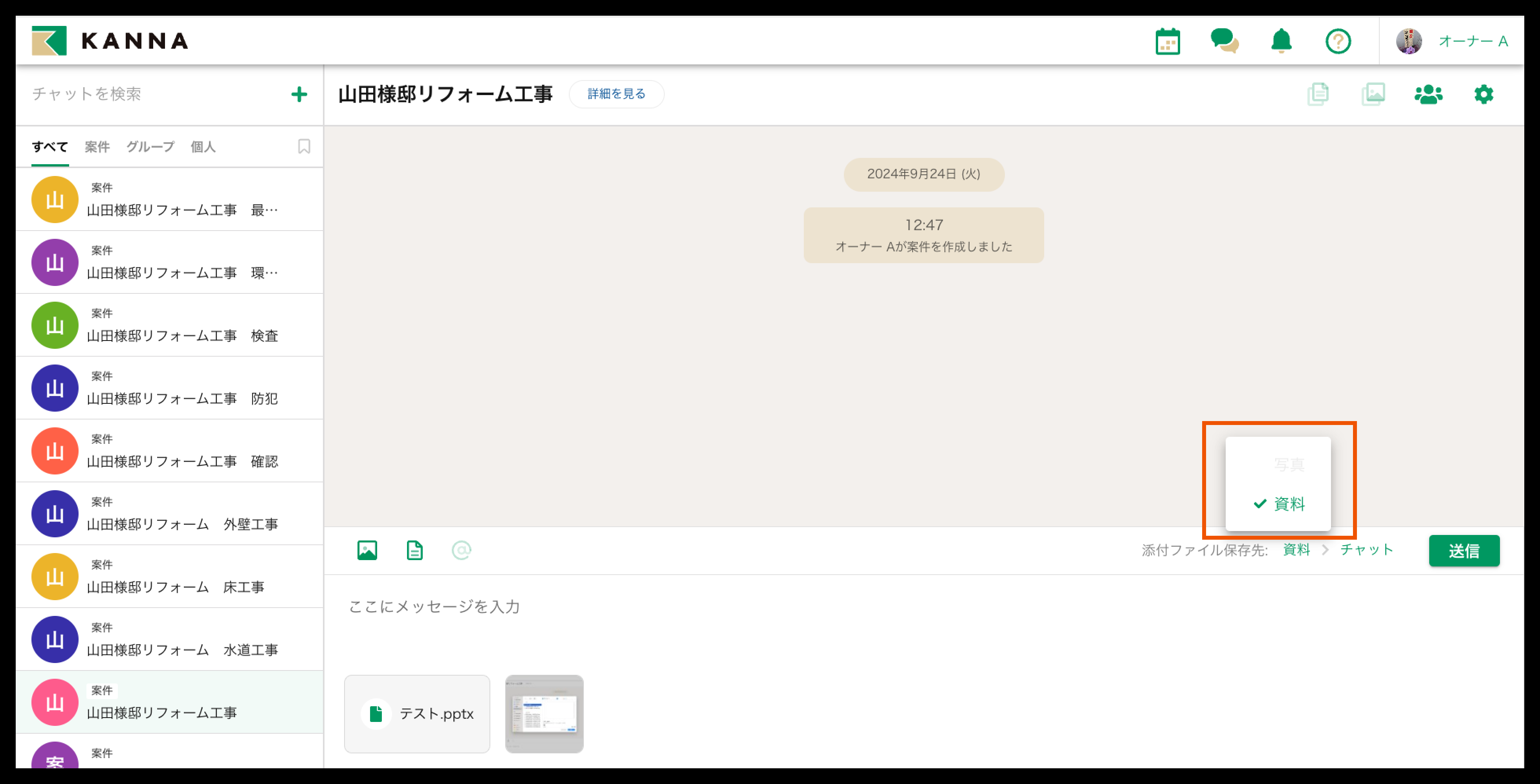Click the attach document file icon
This screenshot has height=784, width=1540.
(414, 550)
